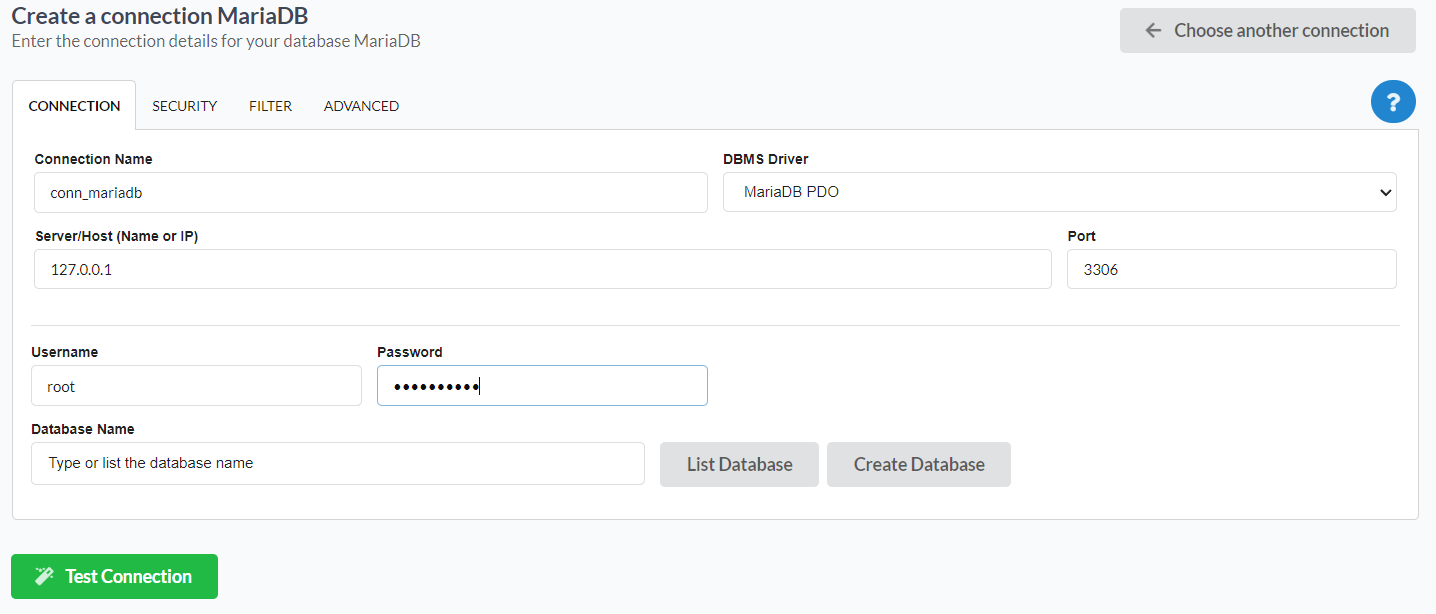
Task: Click the magic wand icon on Test Connection
Action: tap(44, 576)
